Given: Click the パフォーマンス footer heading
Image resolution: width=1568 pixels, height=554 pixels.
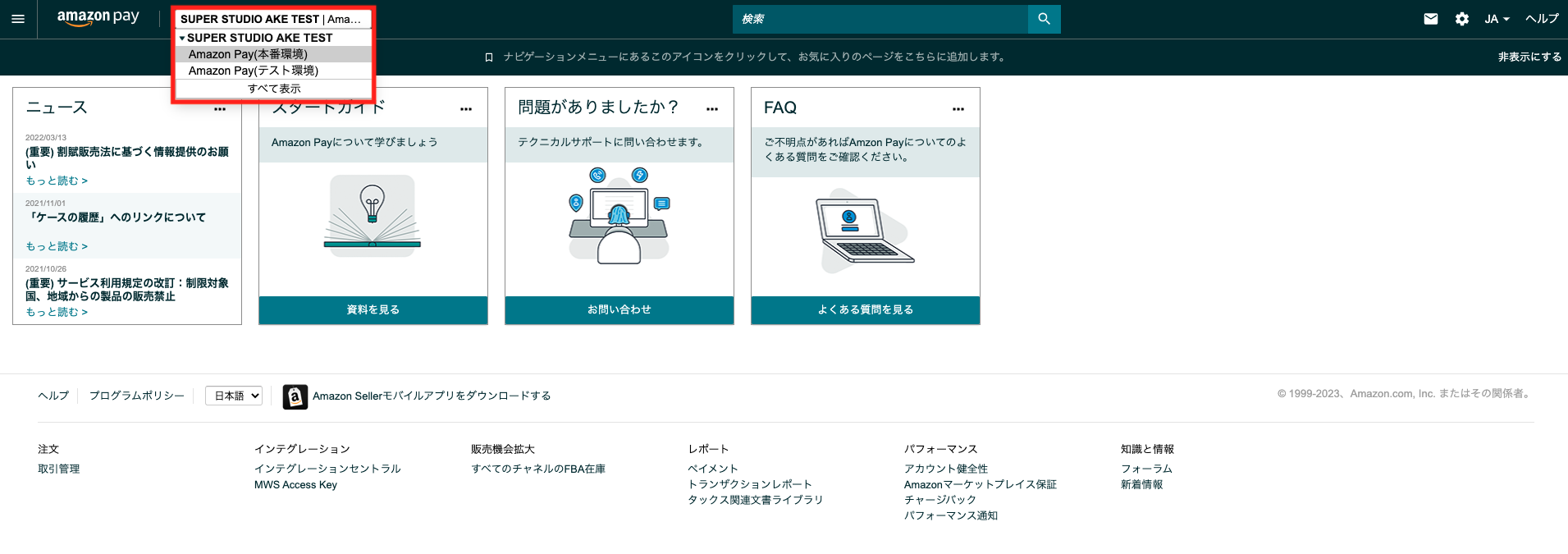Looking at the screenshot, I should click(941, 449).
